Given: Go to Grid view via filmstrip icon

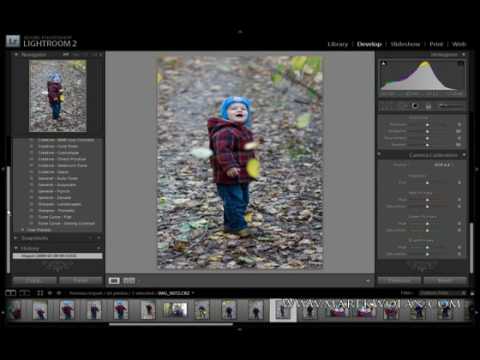Looking at the screenshot, I should [x=40, y=293].
